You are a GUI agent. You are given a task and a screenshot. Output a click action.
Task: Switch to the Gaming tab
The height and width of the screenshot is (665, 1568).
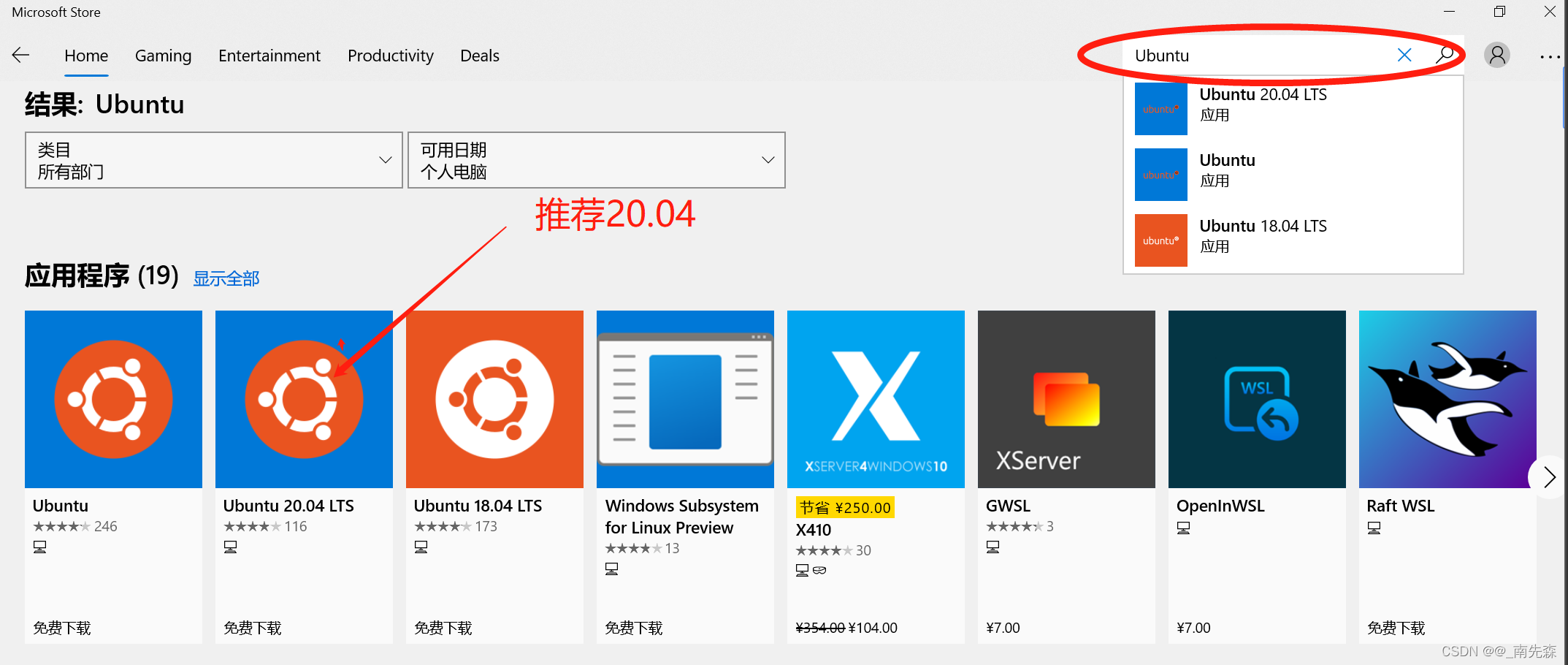click(164, 56)
